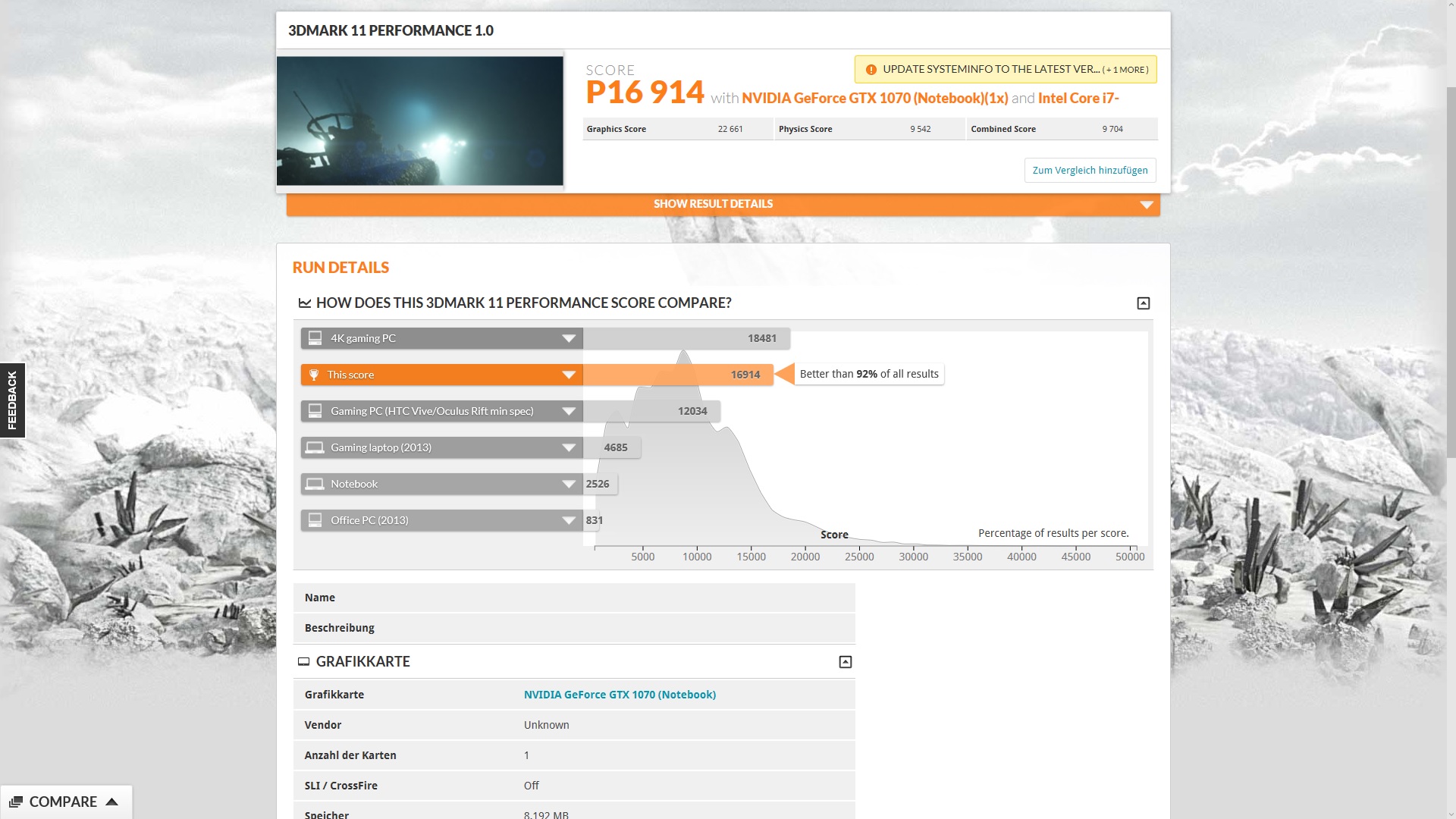1456x819 pixels.
Task: Click the COMPARE stack icon at bottom left
Action: click(16, 802)
